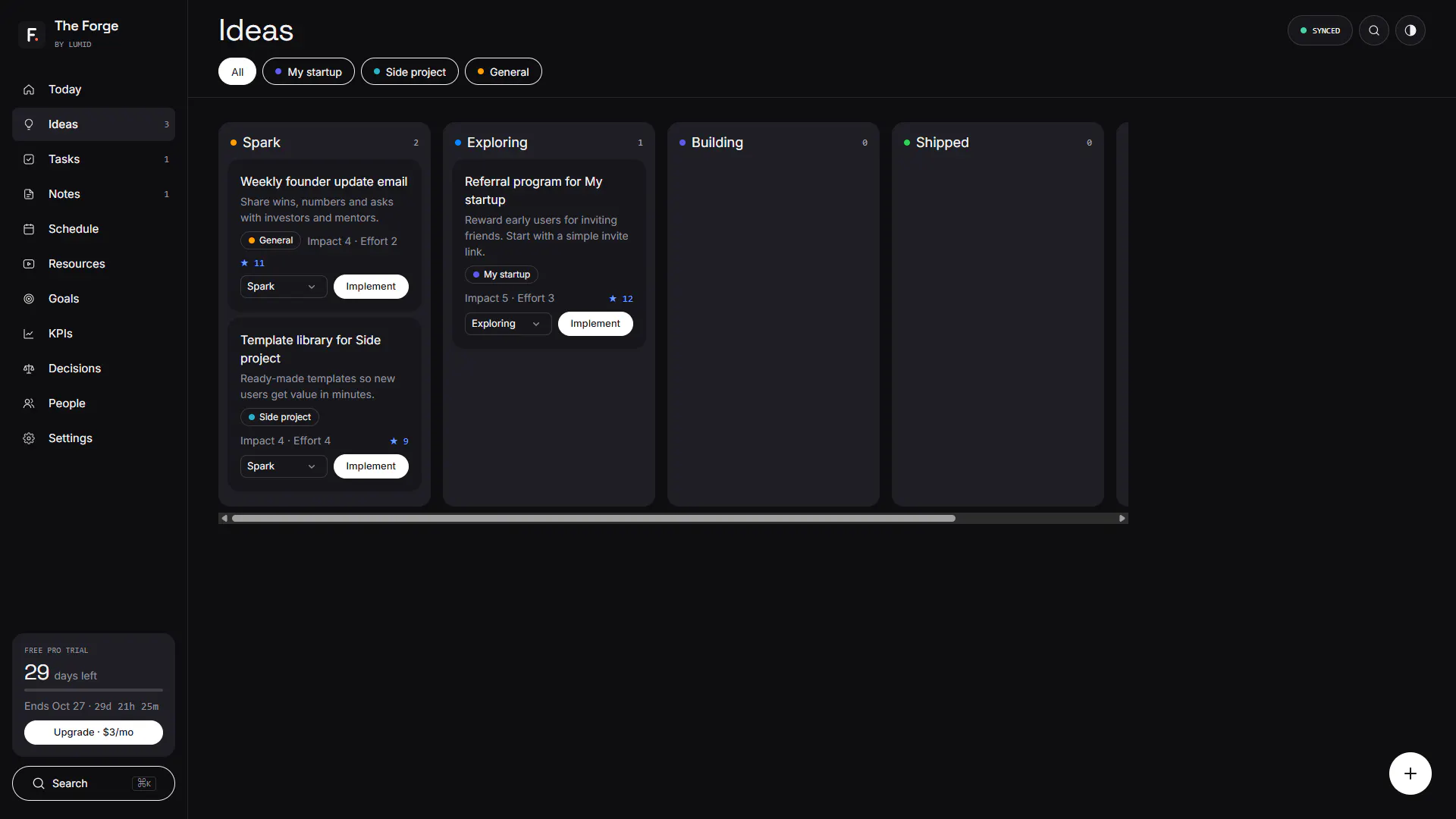Implement the Weekly founder update email idea

pos(371,287)
